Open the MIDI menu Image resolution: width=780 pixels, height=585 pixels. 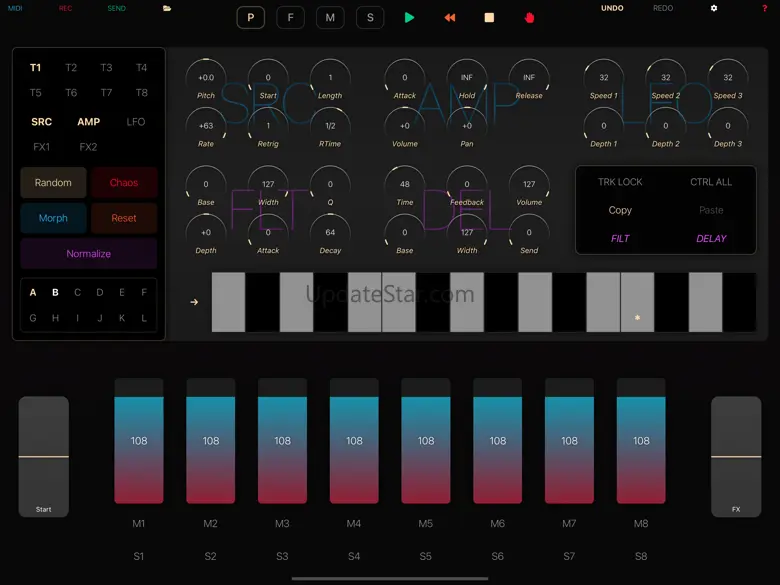(x=15, y=8)
